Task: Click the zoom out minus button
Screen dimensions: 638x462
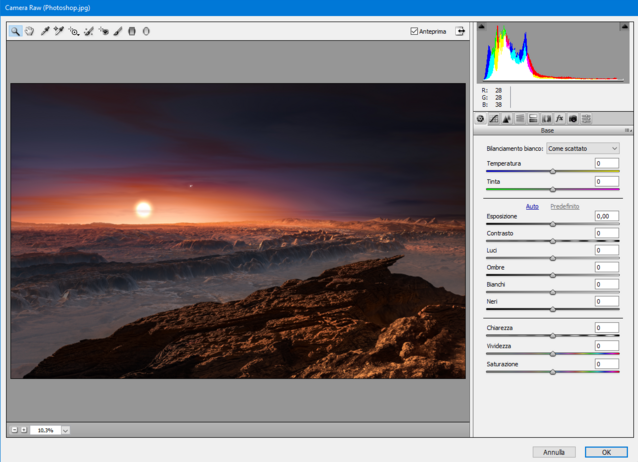Action: (x=15, y=430)
